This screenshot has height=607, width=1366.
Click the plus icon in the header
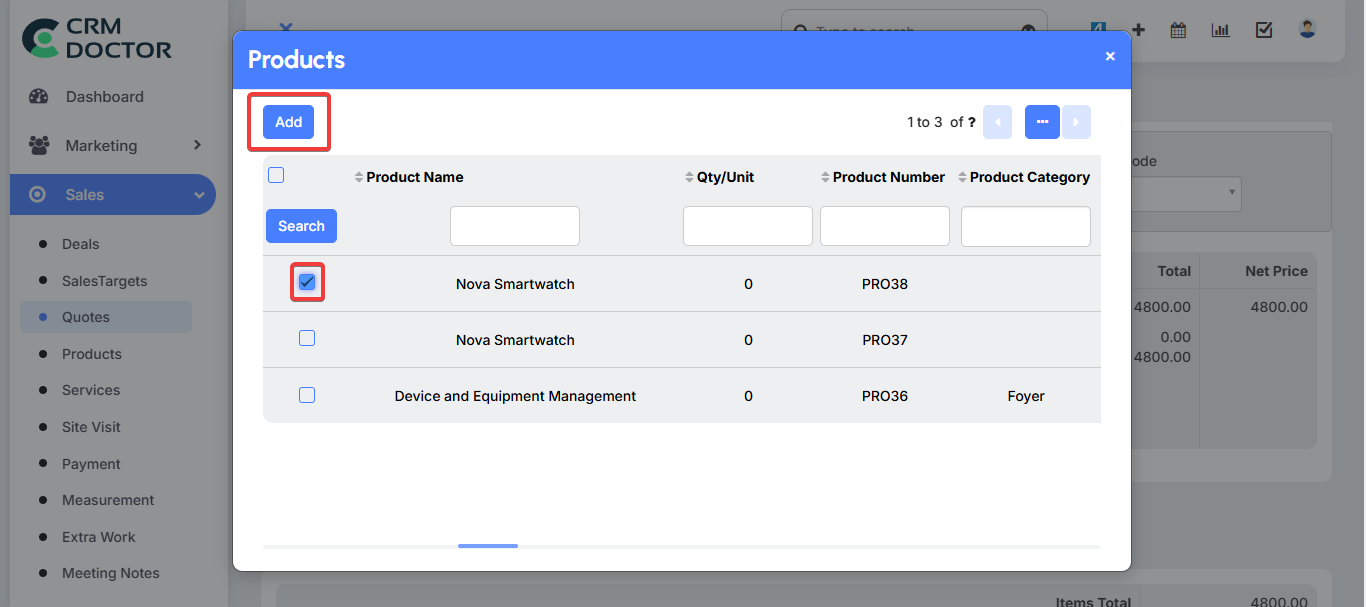1139,30
